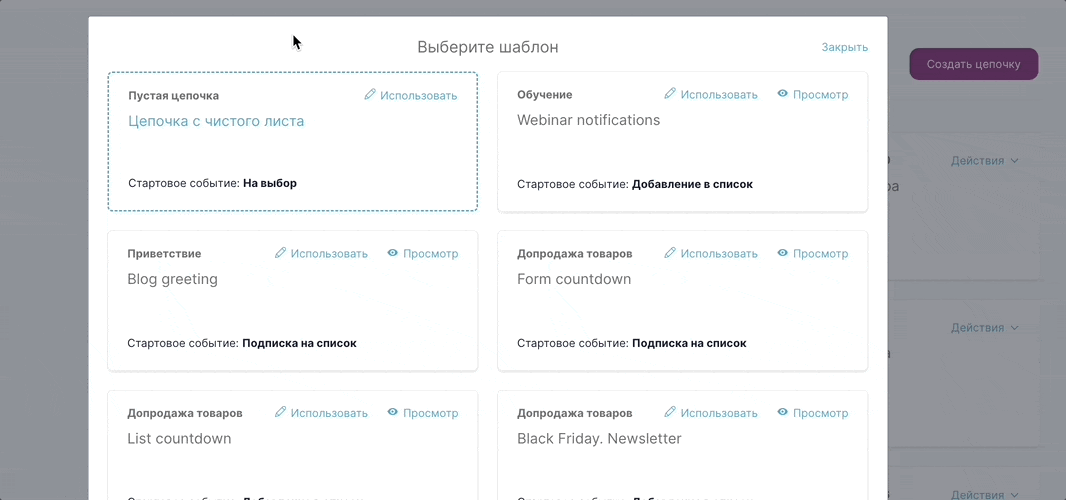Click Использовать for Blog greeting
This screenshot has width=1066, height=500.
[329, 254]
